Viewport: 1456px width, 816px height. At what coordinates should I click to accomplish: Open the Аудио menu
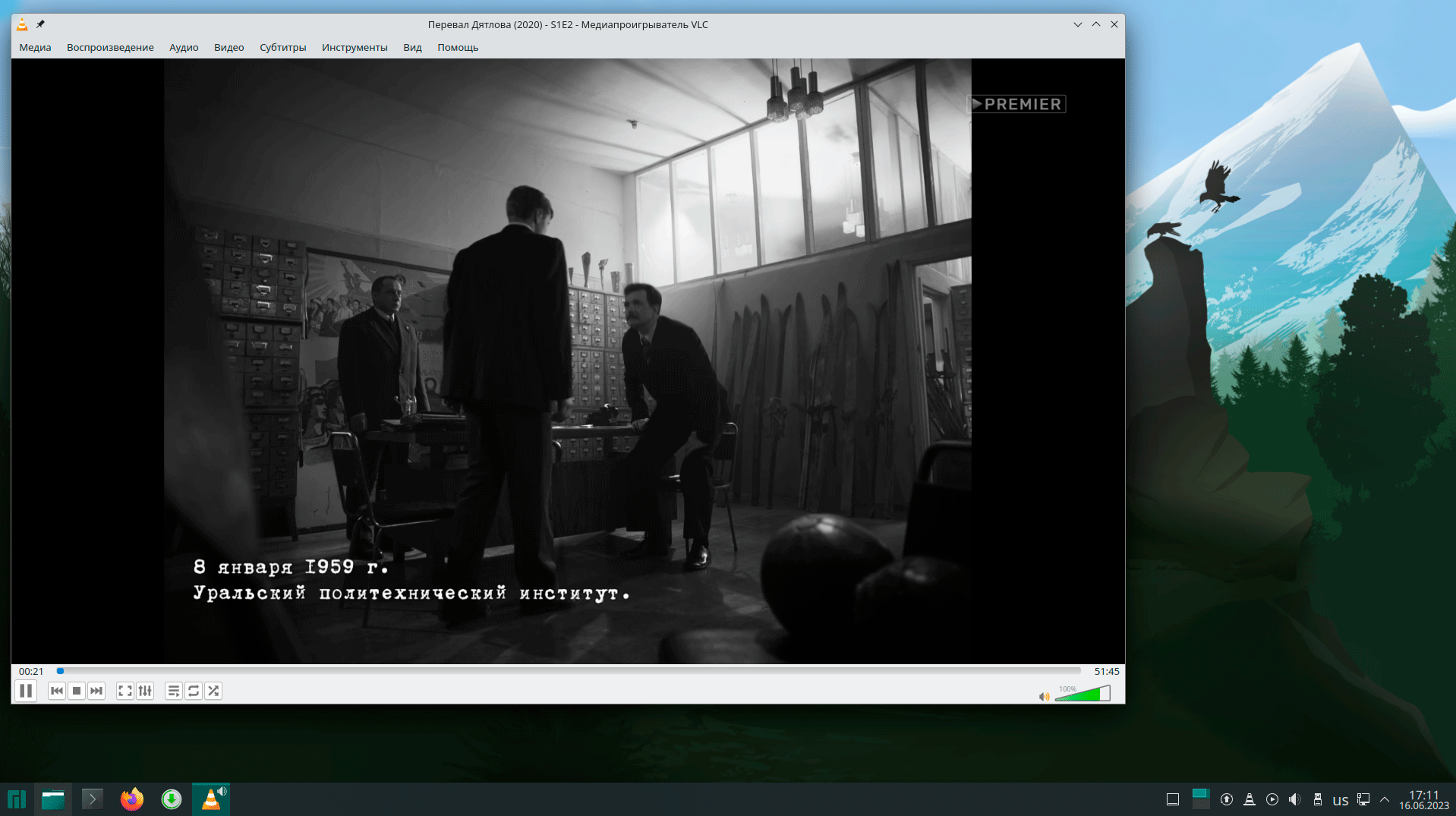[184, 47]
